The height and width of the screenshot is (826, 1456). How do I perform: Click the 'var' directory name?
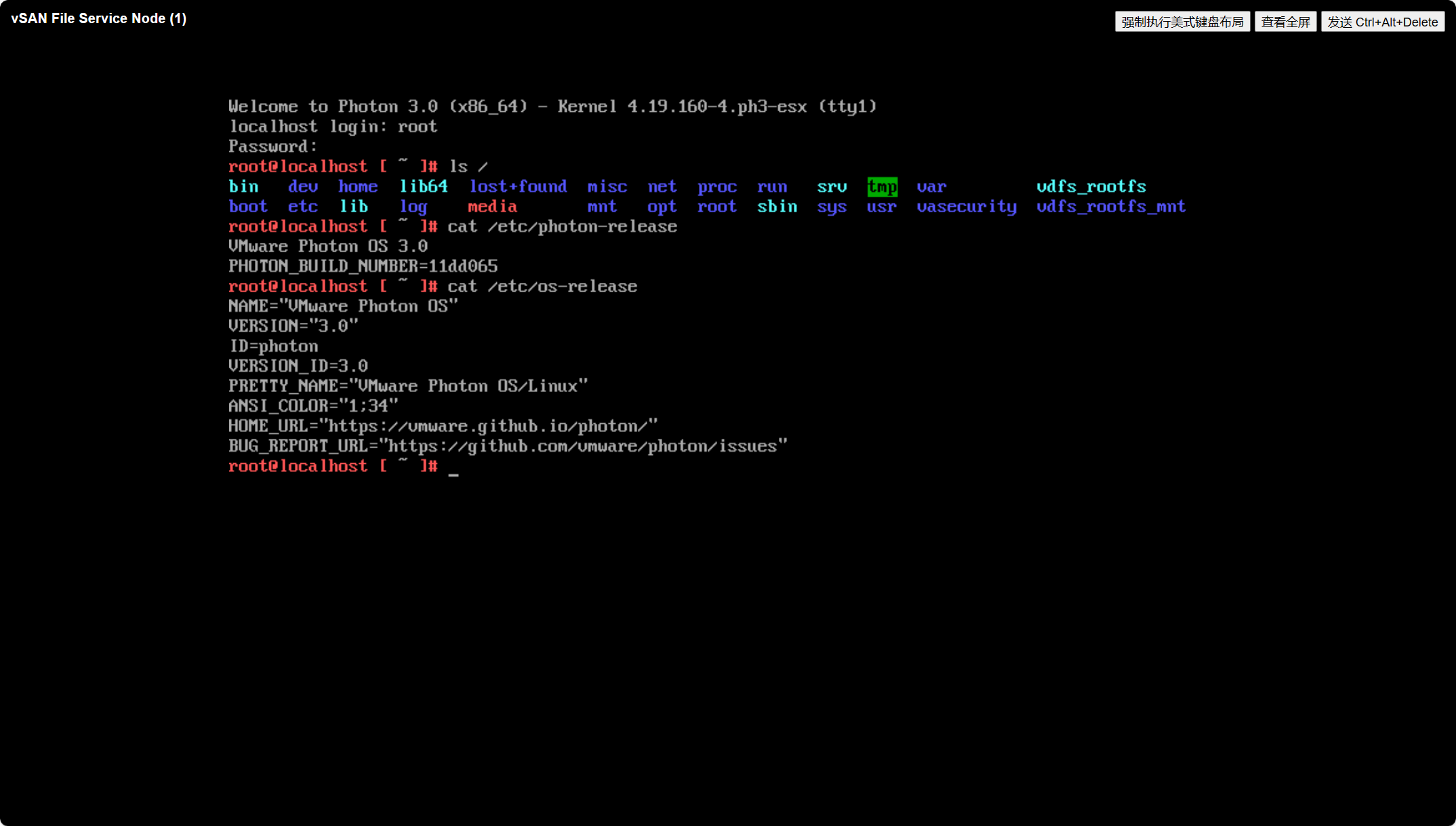[931, 186]
